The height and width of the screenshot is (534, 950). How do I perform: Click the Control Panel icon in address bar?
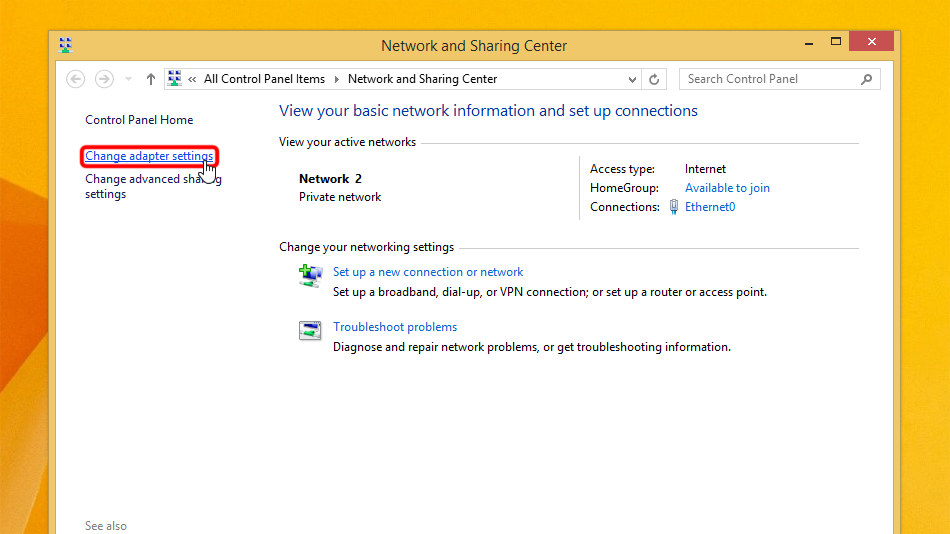click(x=175, y=79)
